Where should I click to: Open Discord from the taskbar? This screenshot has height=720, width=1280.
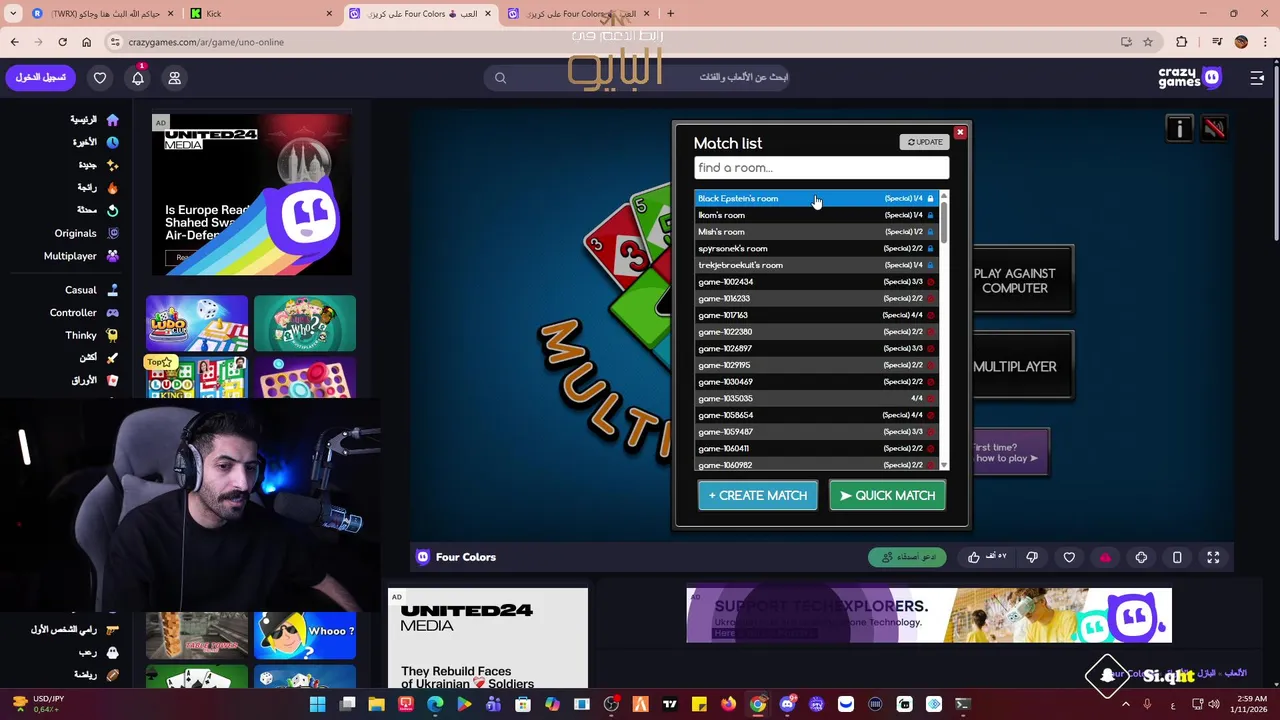(x=787, y=704)
